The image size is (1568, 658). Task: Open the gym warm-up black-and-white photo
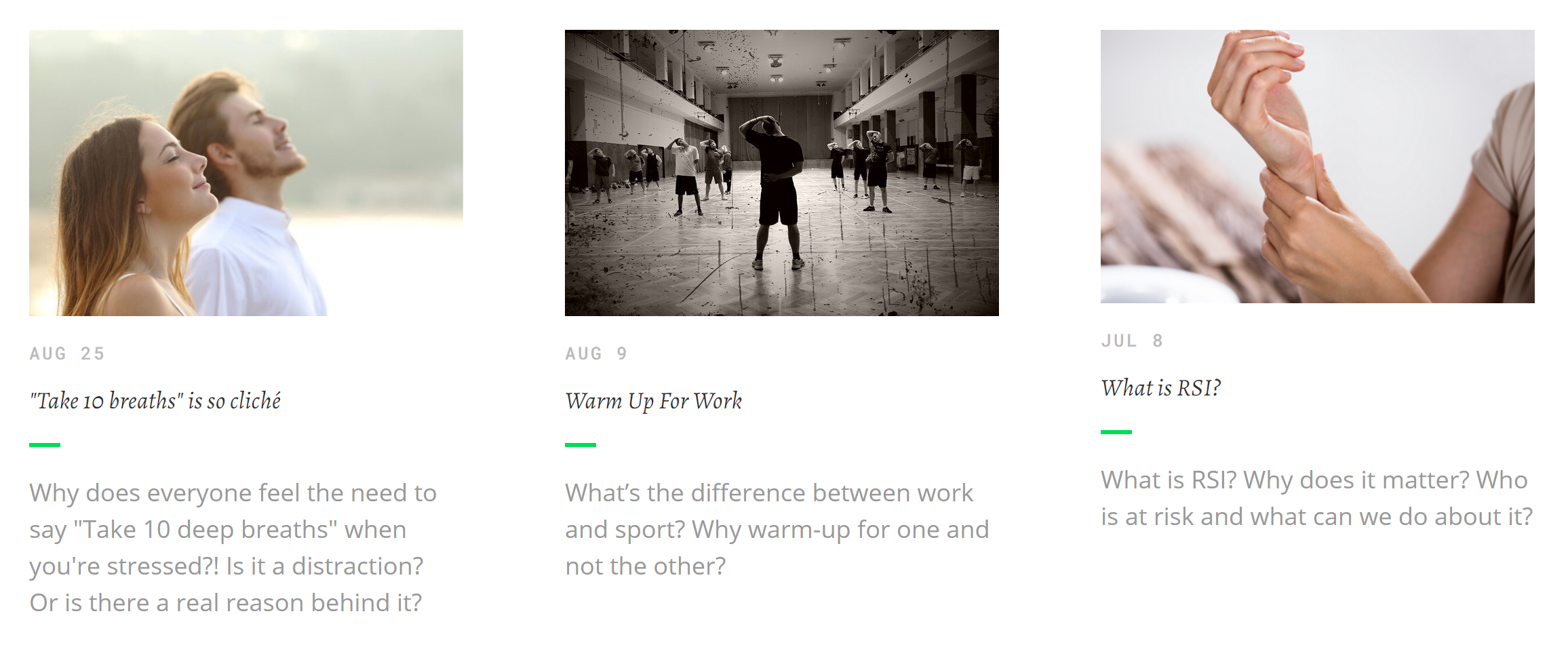782,173
